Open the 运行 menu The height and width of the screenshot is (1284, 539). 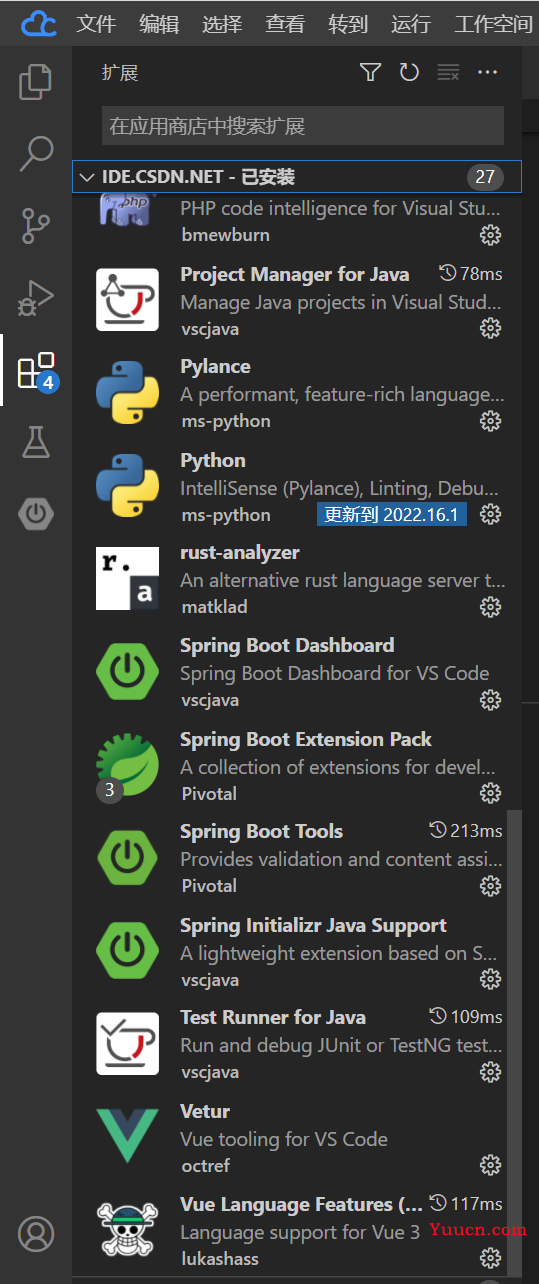[411, 24]
